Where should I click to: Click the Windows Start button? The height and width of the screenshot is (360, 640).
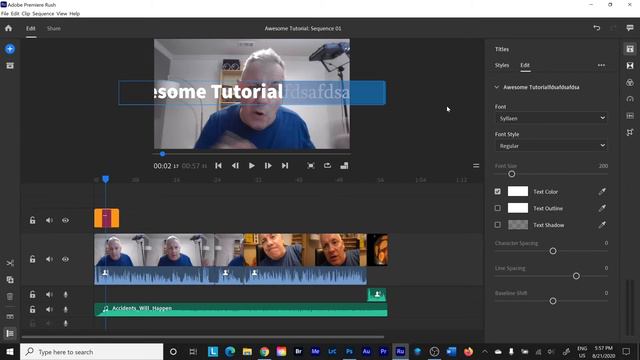coord(10,351)
